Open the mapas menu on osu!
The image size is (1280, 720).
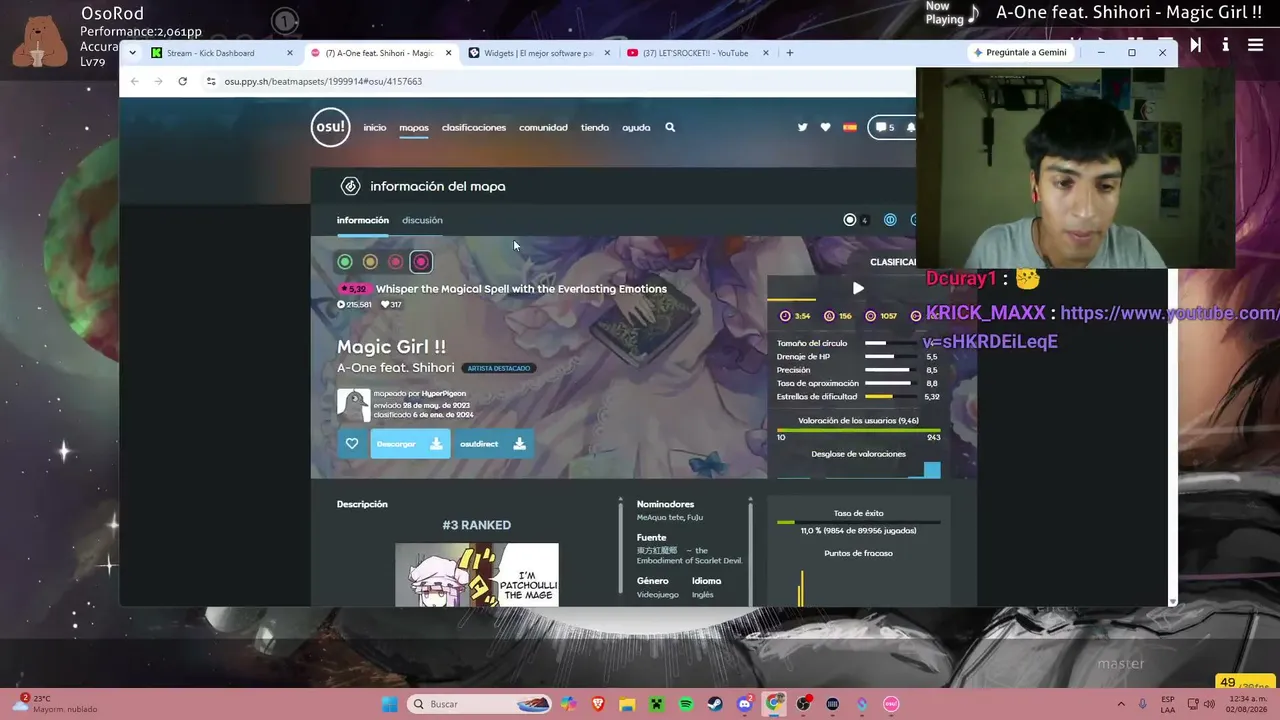(414, 127)
